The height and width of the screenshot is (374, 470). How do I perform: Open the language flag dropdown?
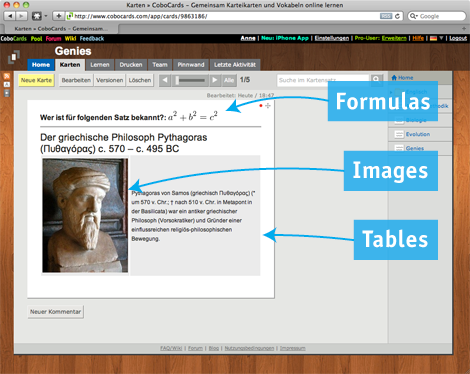click(x=437, y=38)
